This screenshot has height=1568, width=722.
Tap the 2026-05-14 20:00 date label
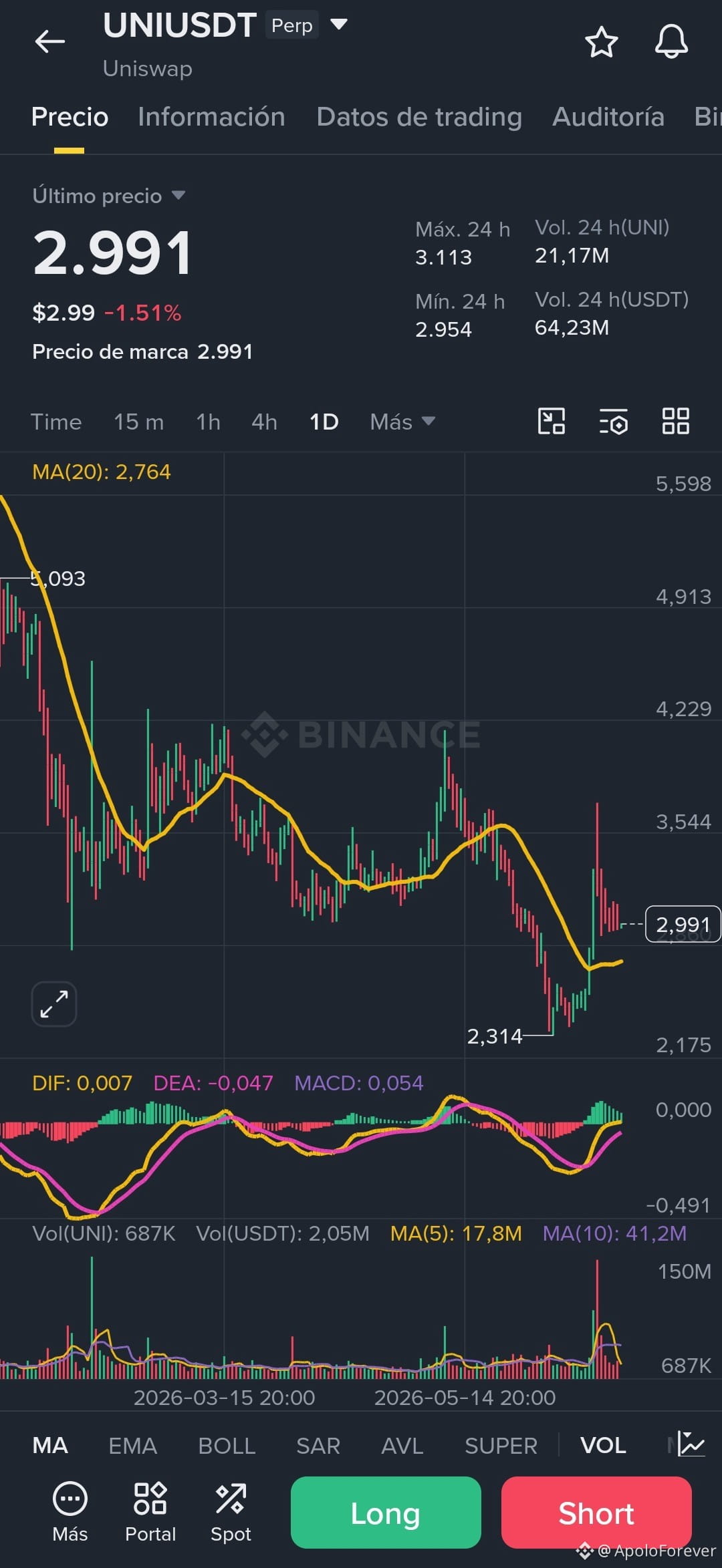465,1398
